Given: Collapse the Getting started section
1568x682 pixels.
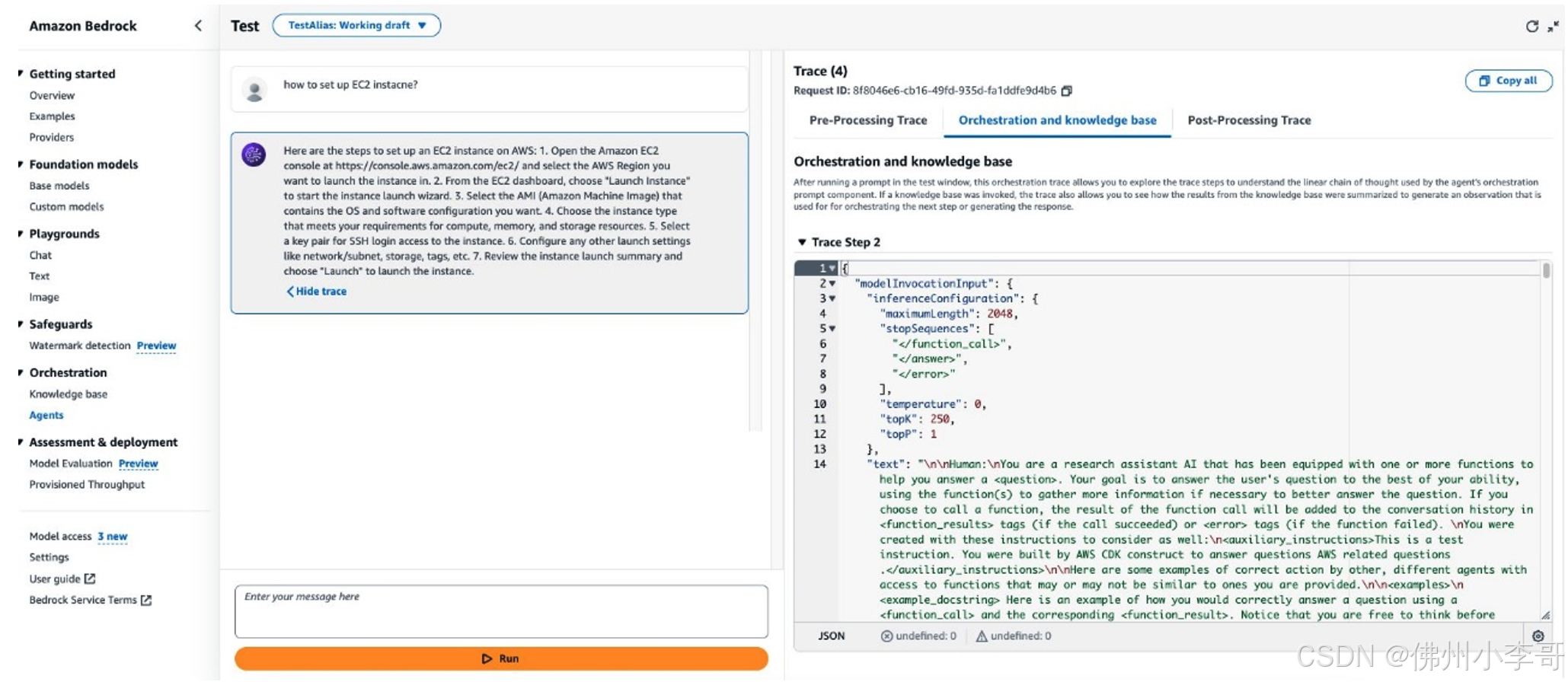Looking at the screenshot, I should (21, 73).
